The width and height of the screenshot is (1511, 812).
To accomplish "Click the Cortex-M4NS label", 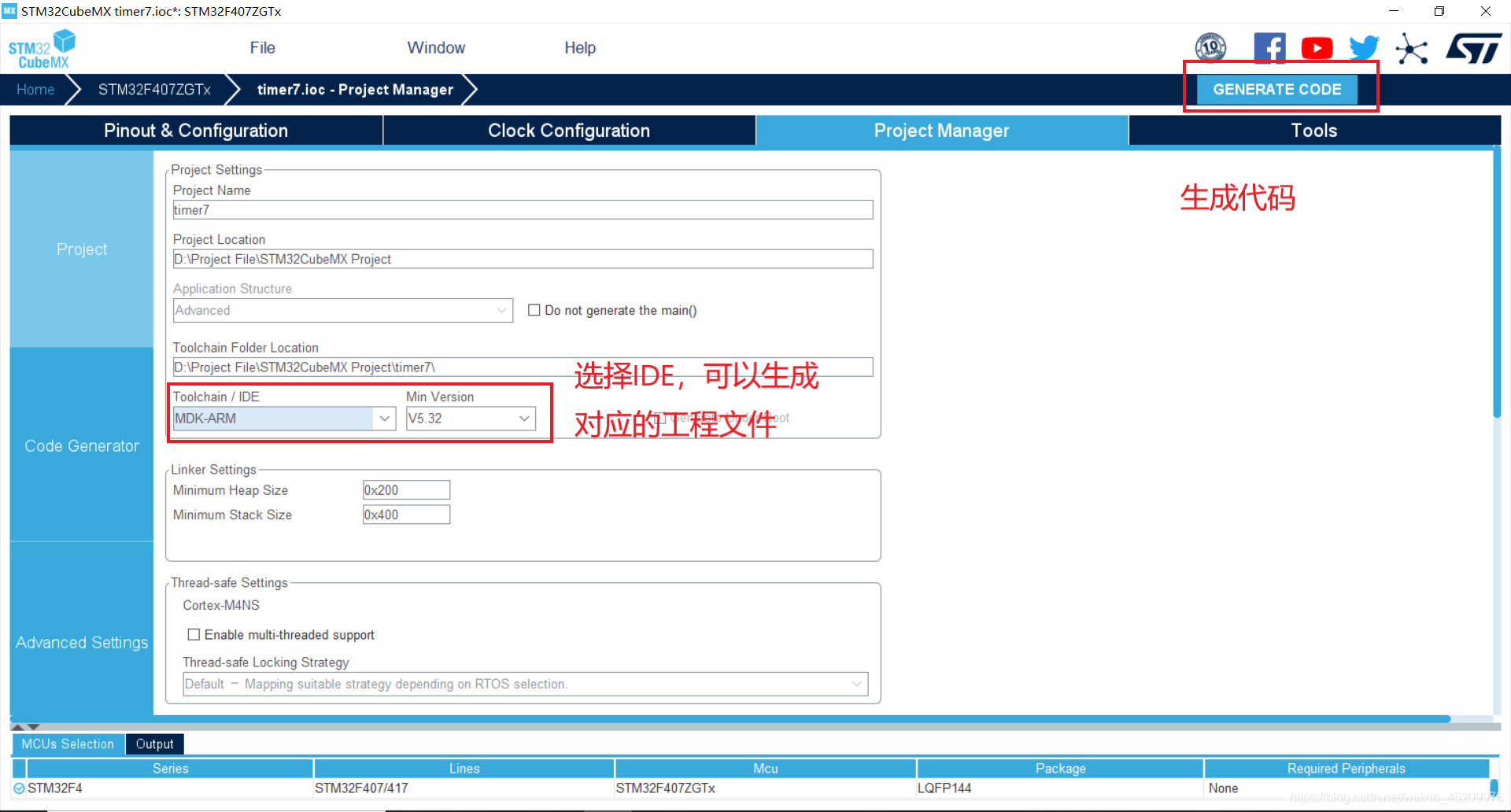I will point(221,605).
